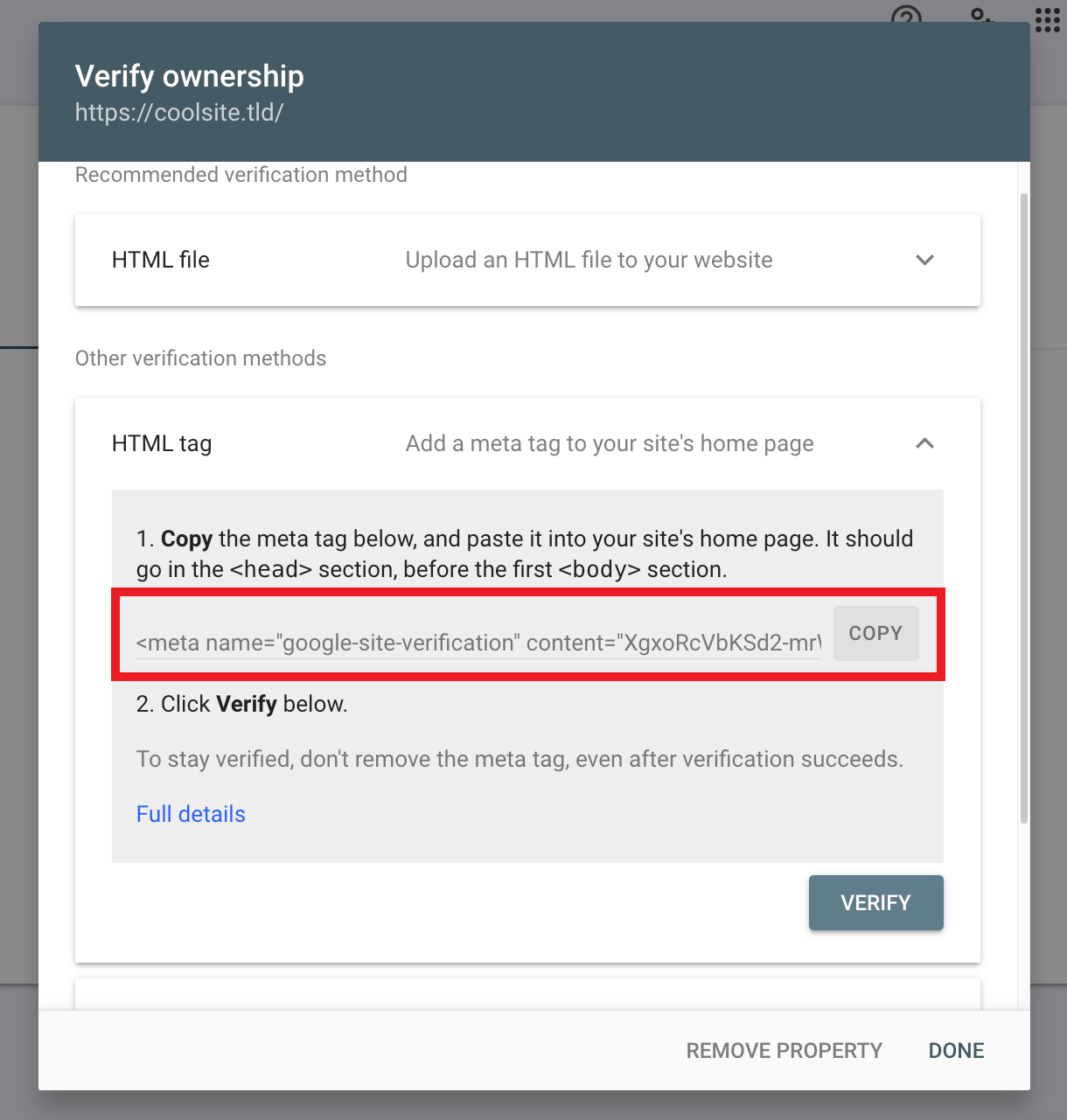Viewport: 1067px width, 1120px height.
Task: Click DONE to close the dialog
Action: tap(956, 1050)
